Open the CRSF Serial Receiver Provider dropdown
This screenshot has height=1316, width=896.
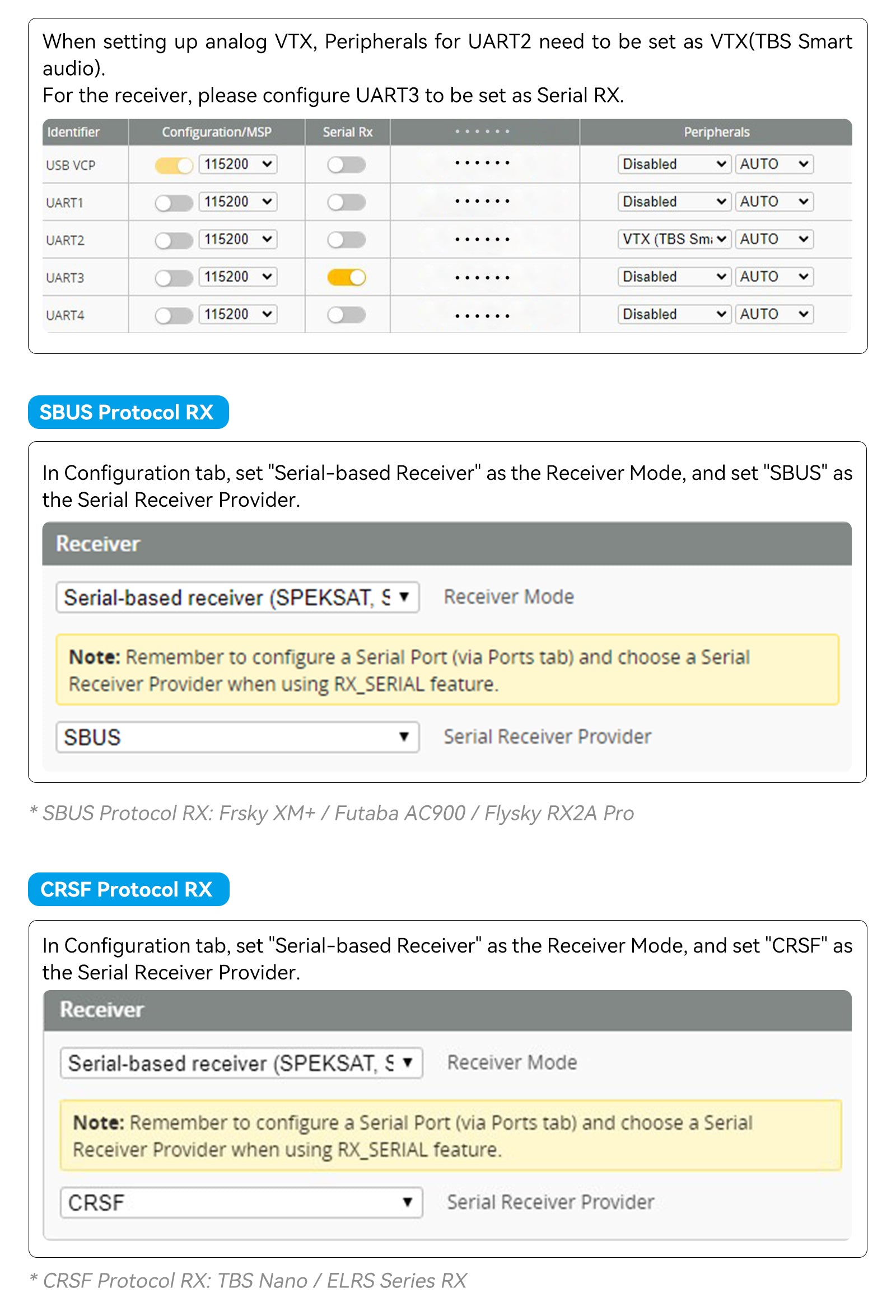(x=241, y=1202)
